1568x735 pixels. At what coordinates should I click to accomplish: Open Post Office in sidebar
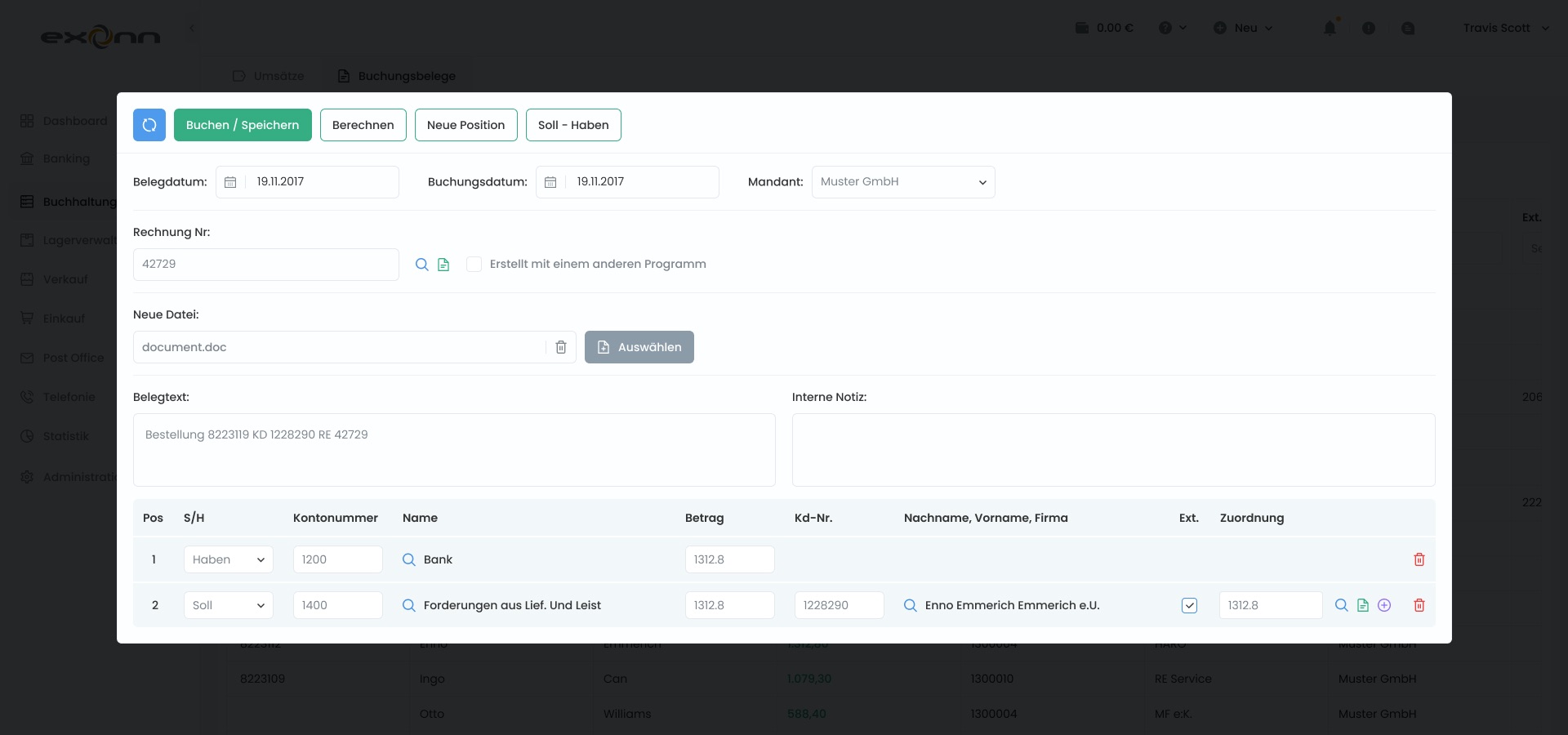click(x=63, y=358)
